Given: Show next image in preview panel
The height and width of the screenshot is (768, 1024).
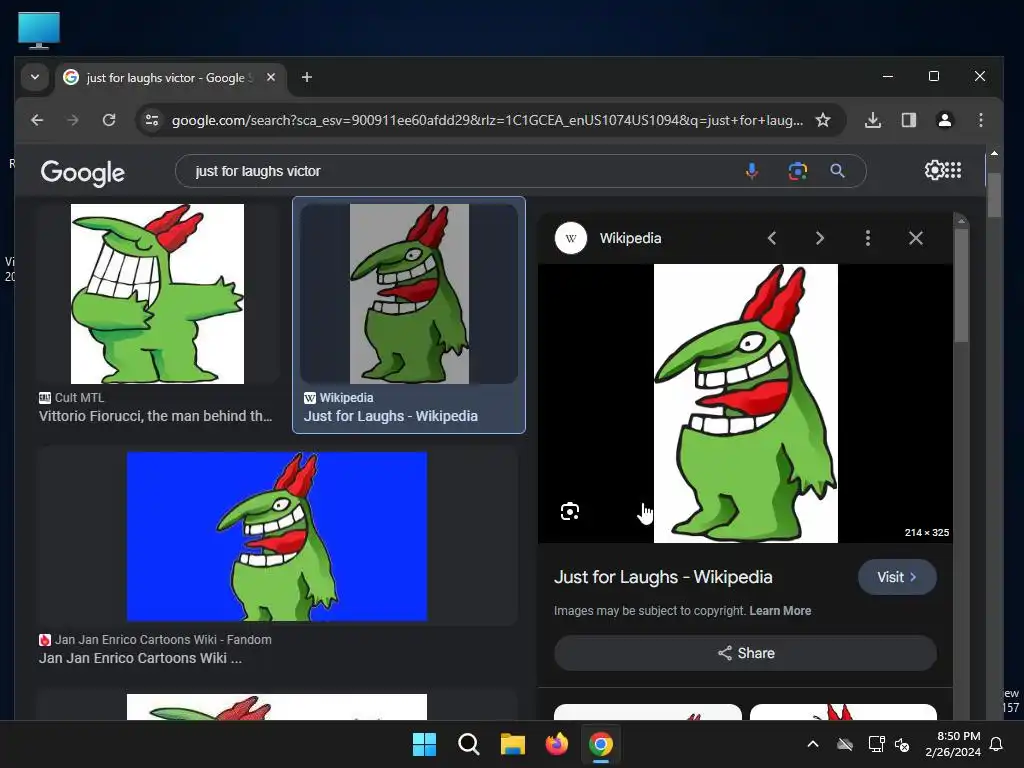Looking at the screenshot, I should 820,238.
